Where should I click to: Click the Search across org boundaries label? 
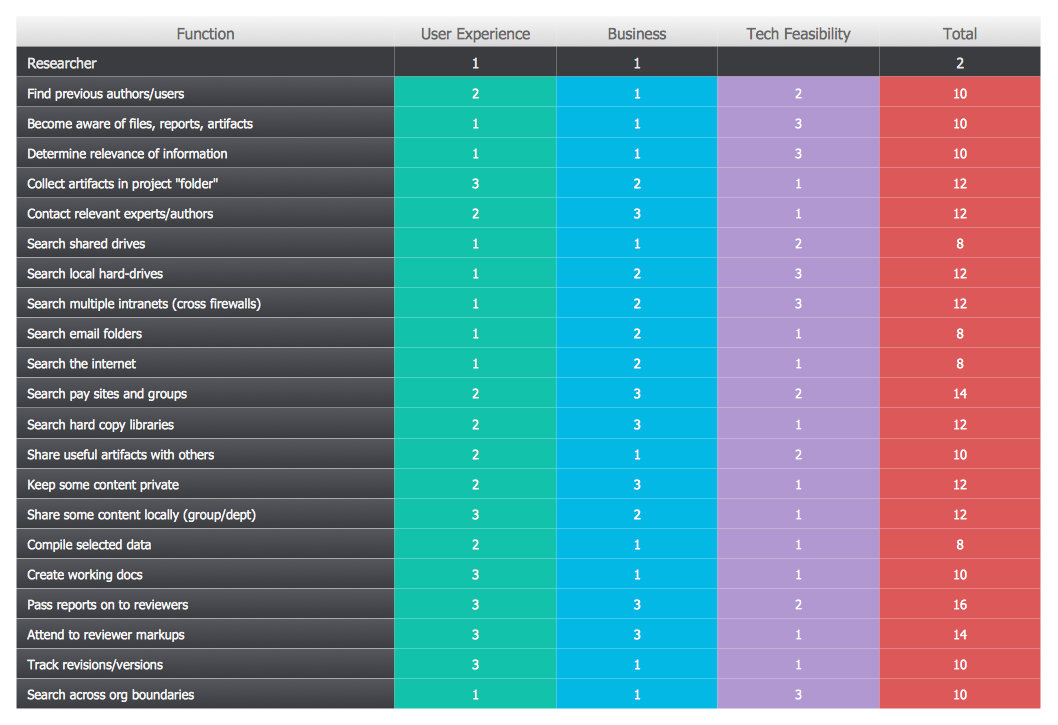(x=111, y=695)
